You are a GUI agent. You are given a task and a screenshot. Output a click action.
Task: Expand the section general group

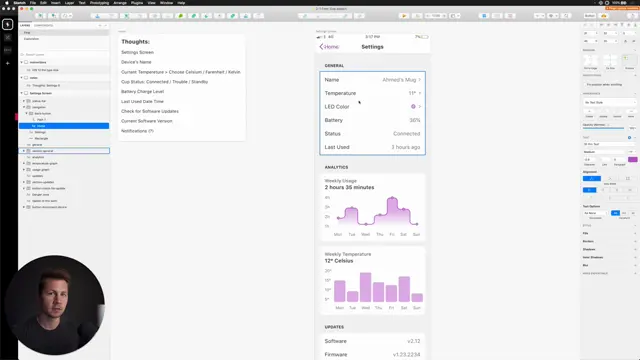pos(24,151)
